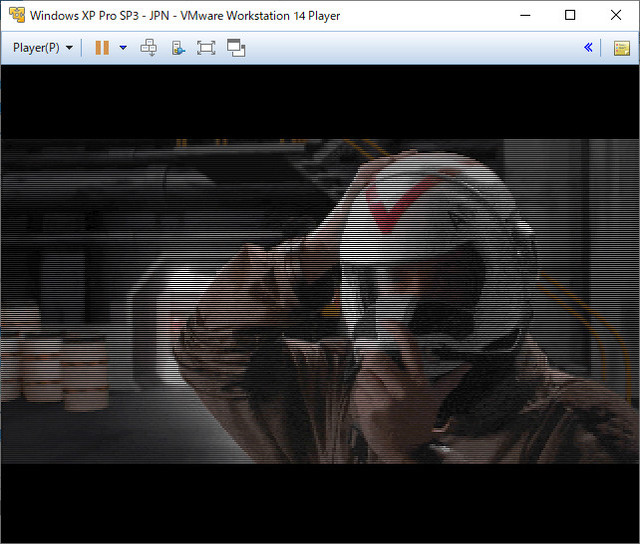Collapse toolbar with double chevron

588,47
